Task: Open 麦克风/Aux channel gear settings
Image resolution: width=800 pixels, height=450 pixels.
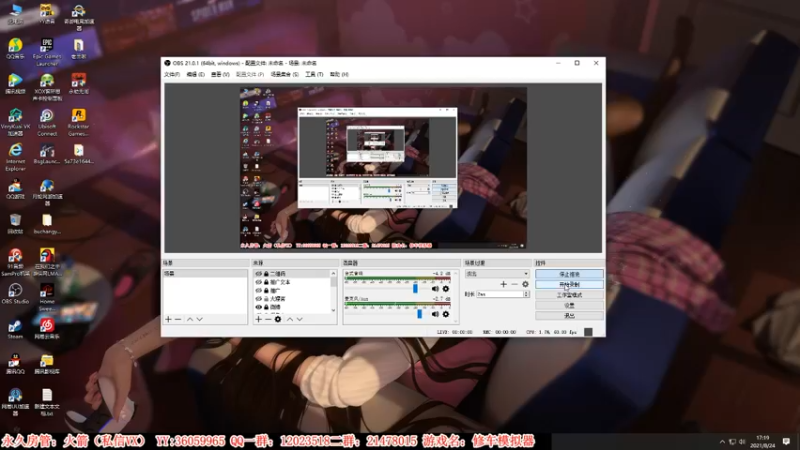Action: click(446, 314)
